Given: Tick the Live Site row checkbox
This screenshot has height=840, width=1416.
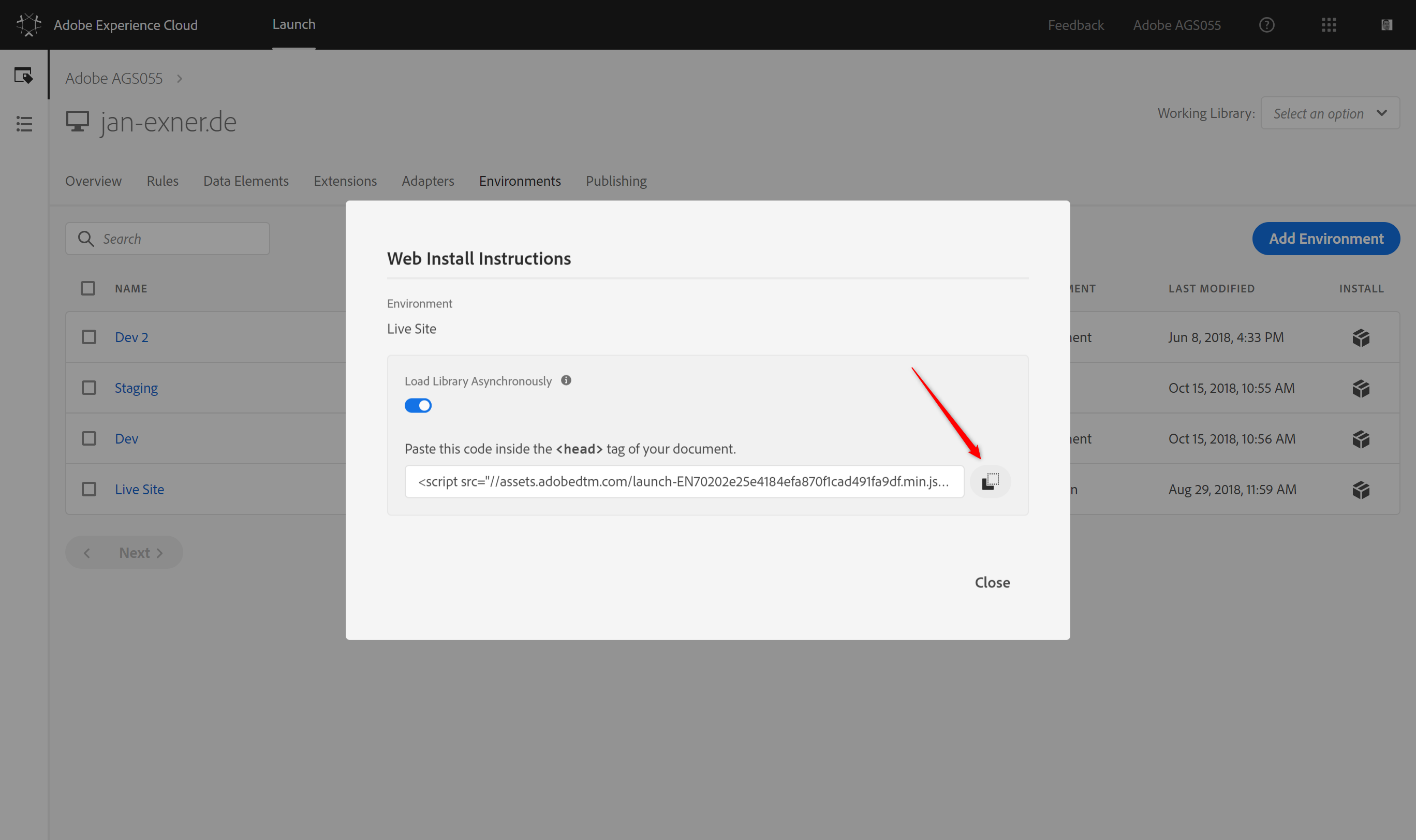Looking at the screenshot, I should point(89,489).
